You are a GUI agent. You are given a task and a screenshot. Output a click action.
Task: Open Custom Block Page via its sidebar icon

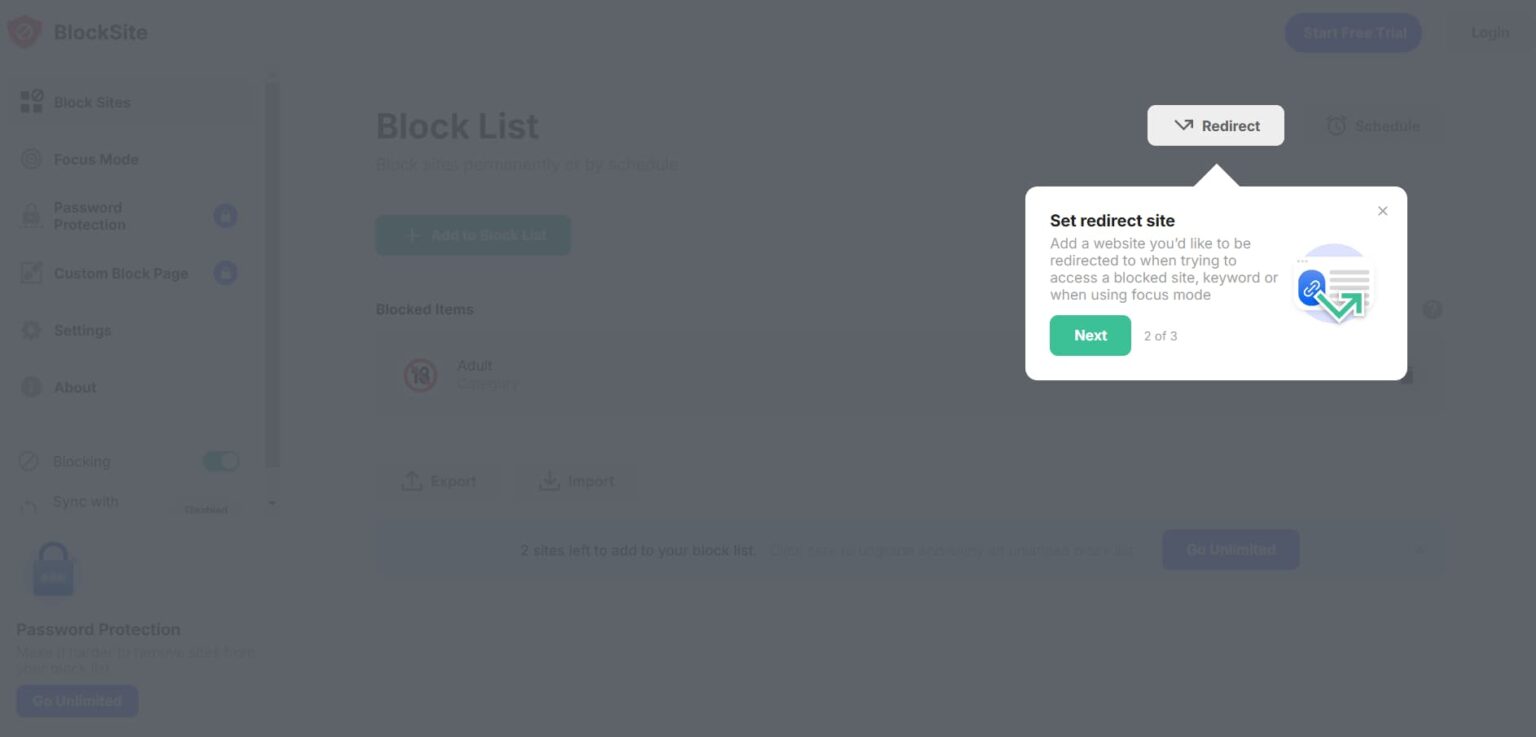point(30,272)
